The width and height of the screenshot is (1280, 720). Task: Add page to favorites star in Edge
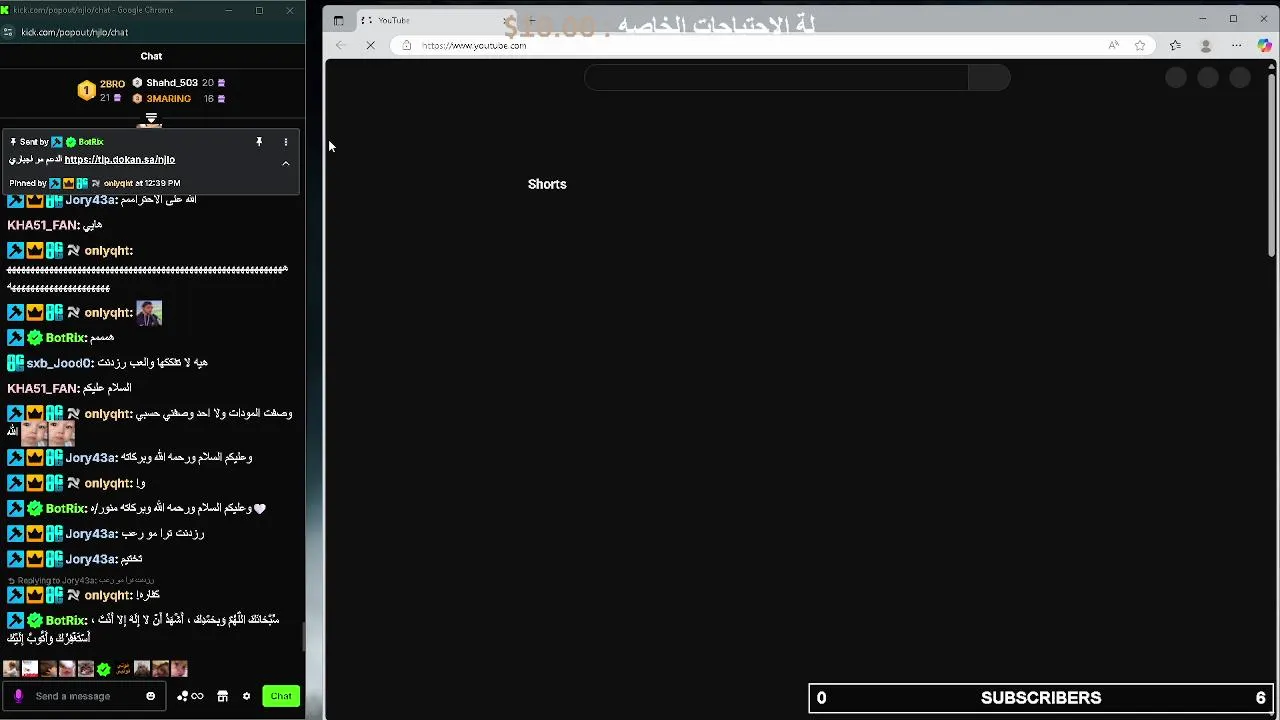(1140, 45)
